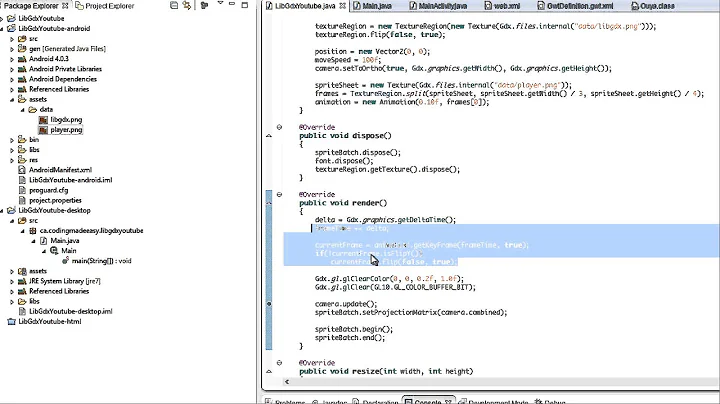Select player.png file
This screenshot has width=720, height=404.
click(66, 129)
